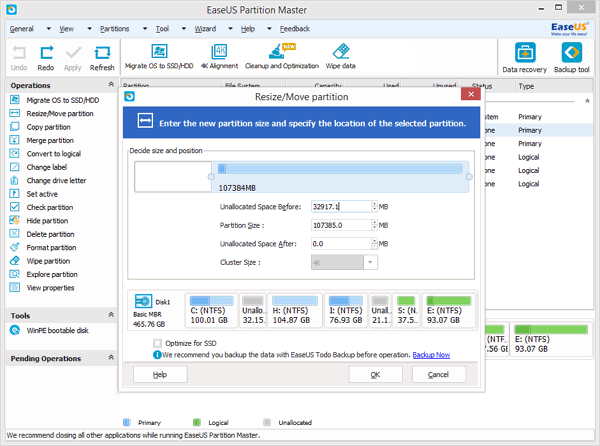
Task: Choose Resize/Move partition in Operations list
Action: (52, 114)
